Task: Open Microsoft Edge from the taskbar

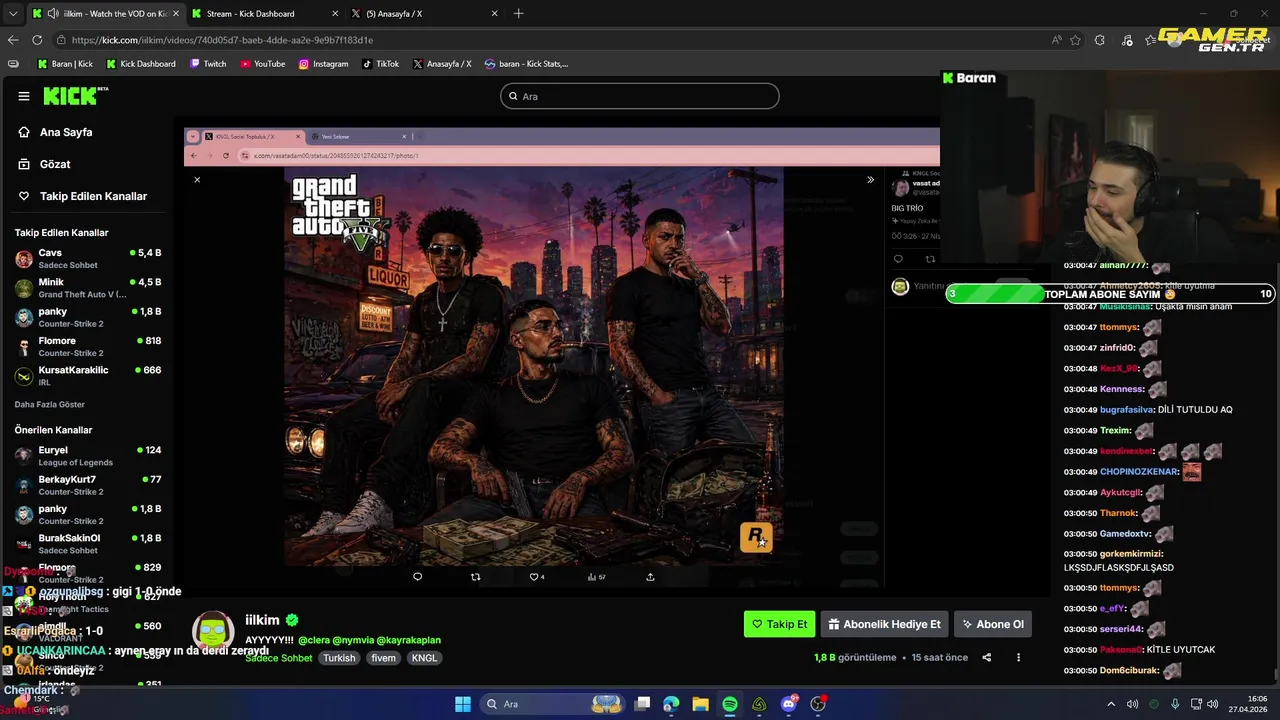Action: 671,704
